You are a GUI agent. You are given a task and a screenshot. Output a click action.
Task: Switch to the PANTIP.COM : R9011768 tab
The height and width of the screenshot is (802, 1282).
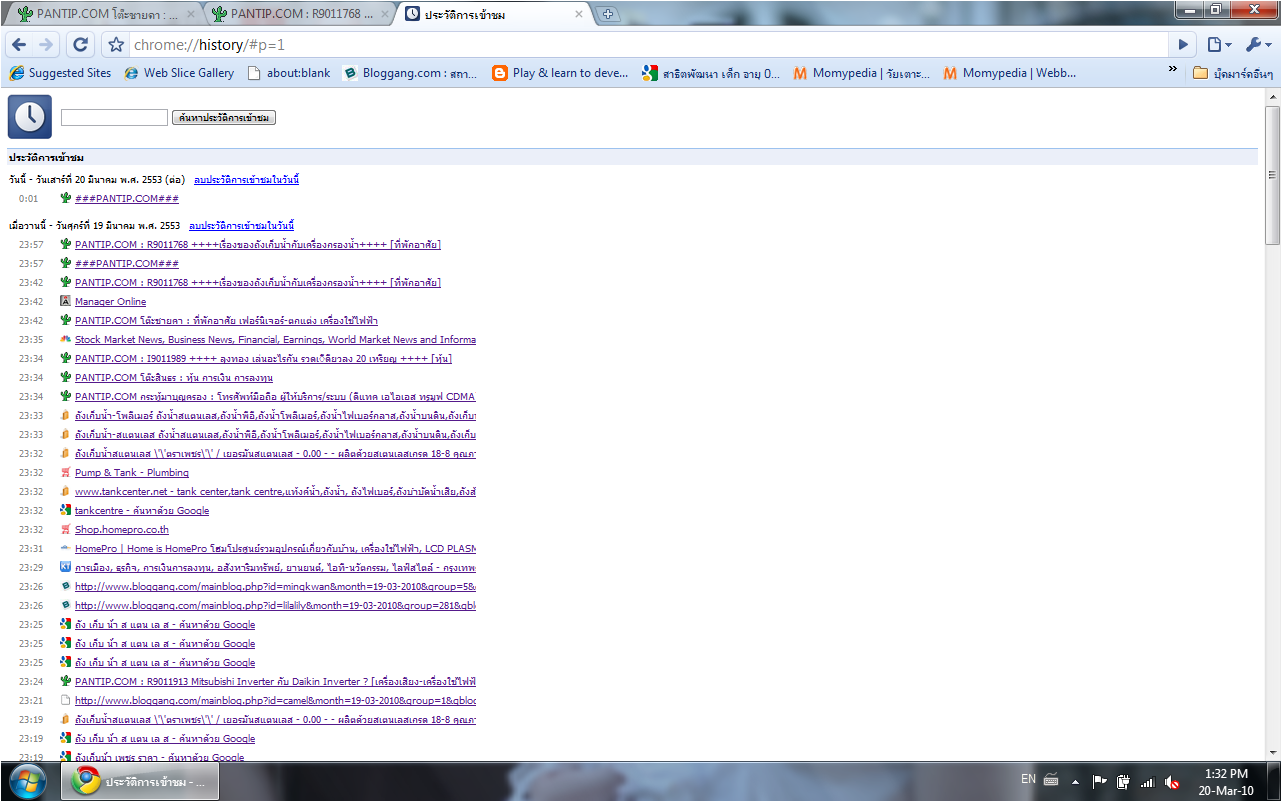pyautogui.click(x=300, y=14)
